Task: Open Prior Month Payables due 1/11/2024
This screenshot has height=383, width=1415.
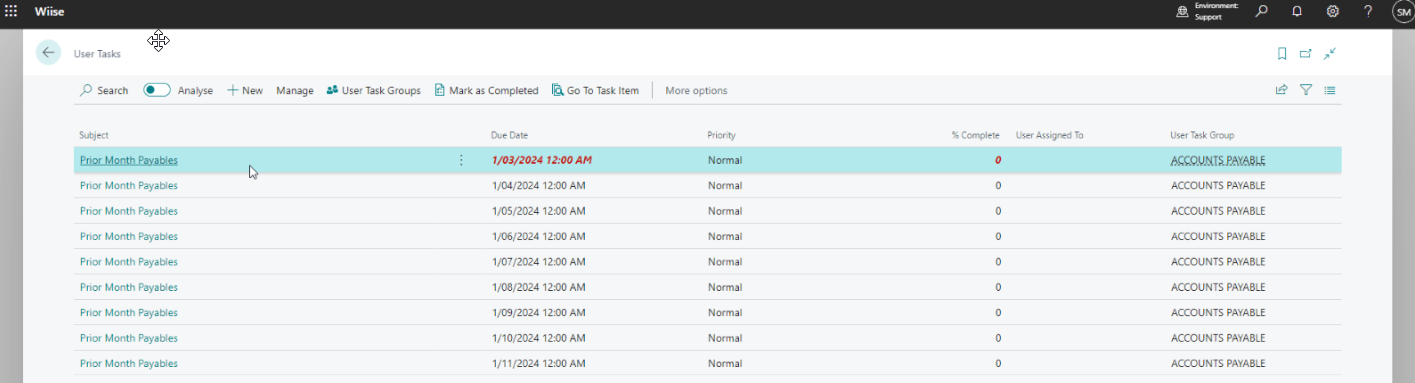Action: (129, 364)
